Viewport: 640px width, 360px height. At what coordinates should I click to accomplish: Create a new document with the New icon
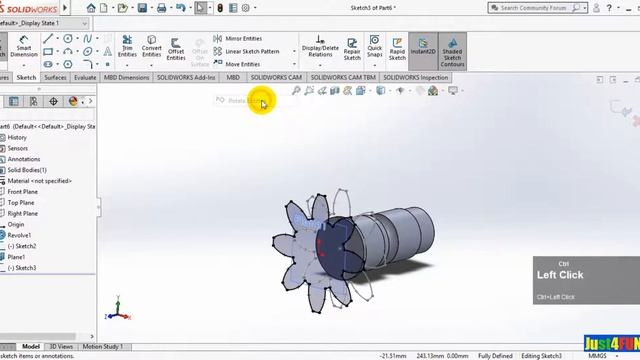coord(104,8)
